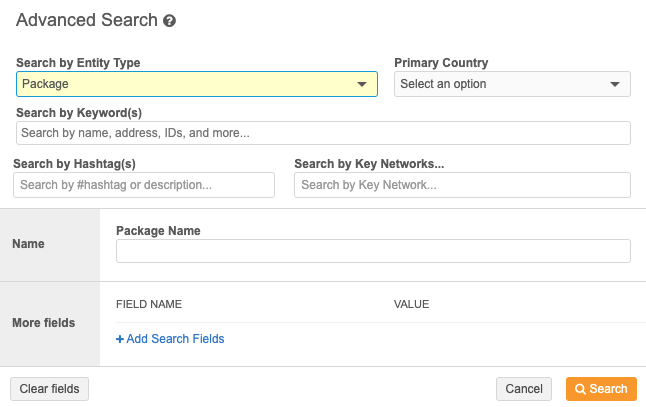The height and width of the screenshot is (407, 646).
Task: Click the FIELD NAME column header
Action: point(149,304)
